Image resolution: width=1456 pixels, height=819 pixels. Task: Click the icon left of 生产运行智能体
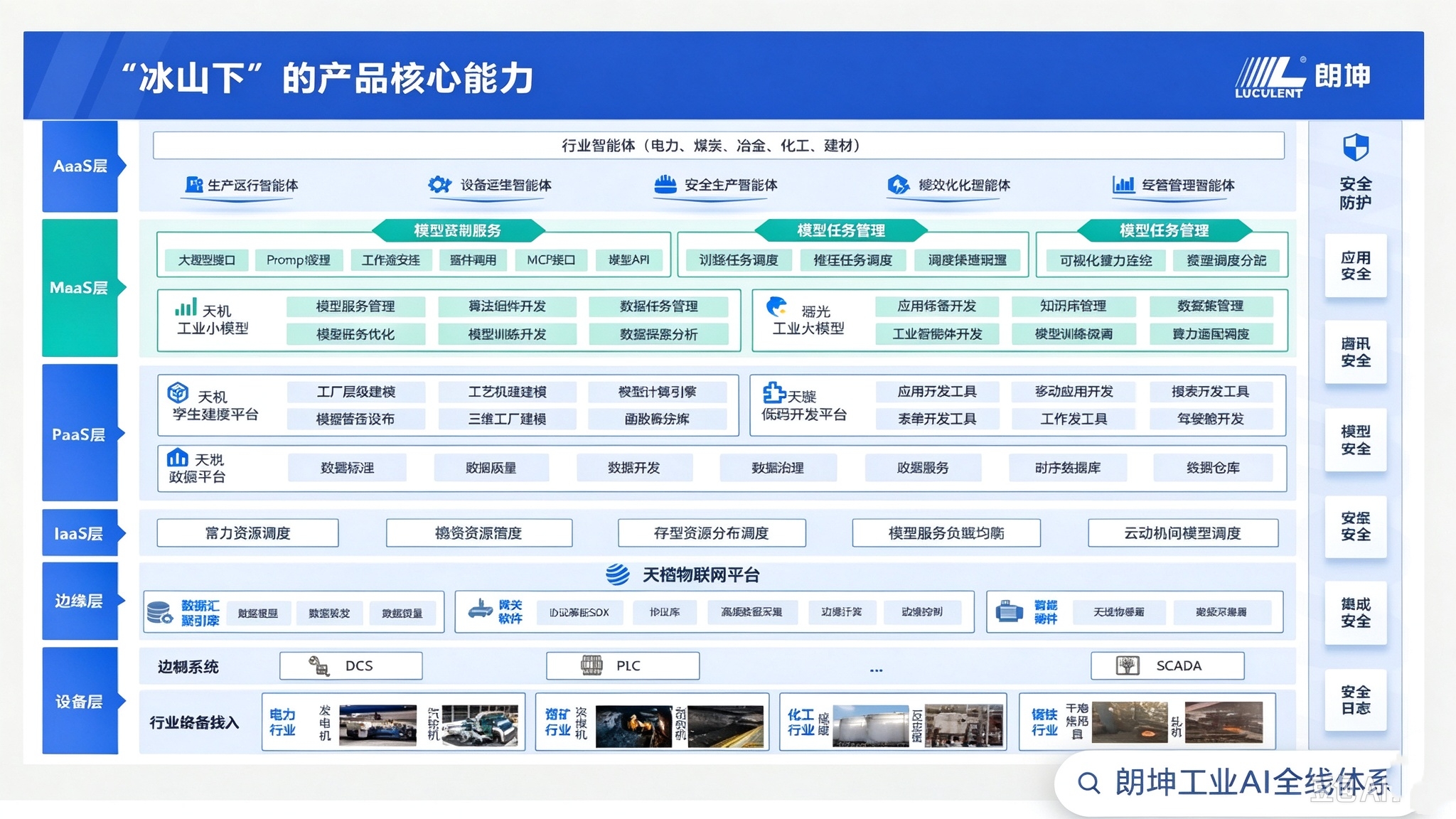(193, 185)
